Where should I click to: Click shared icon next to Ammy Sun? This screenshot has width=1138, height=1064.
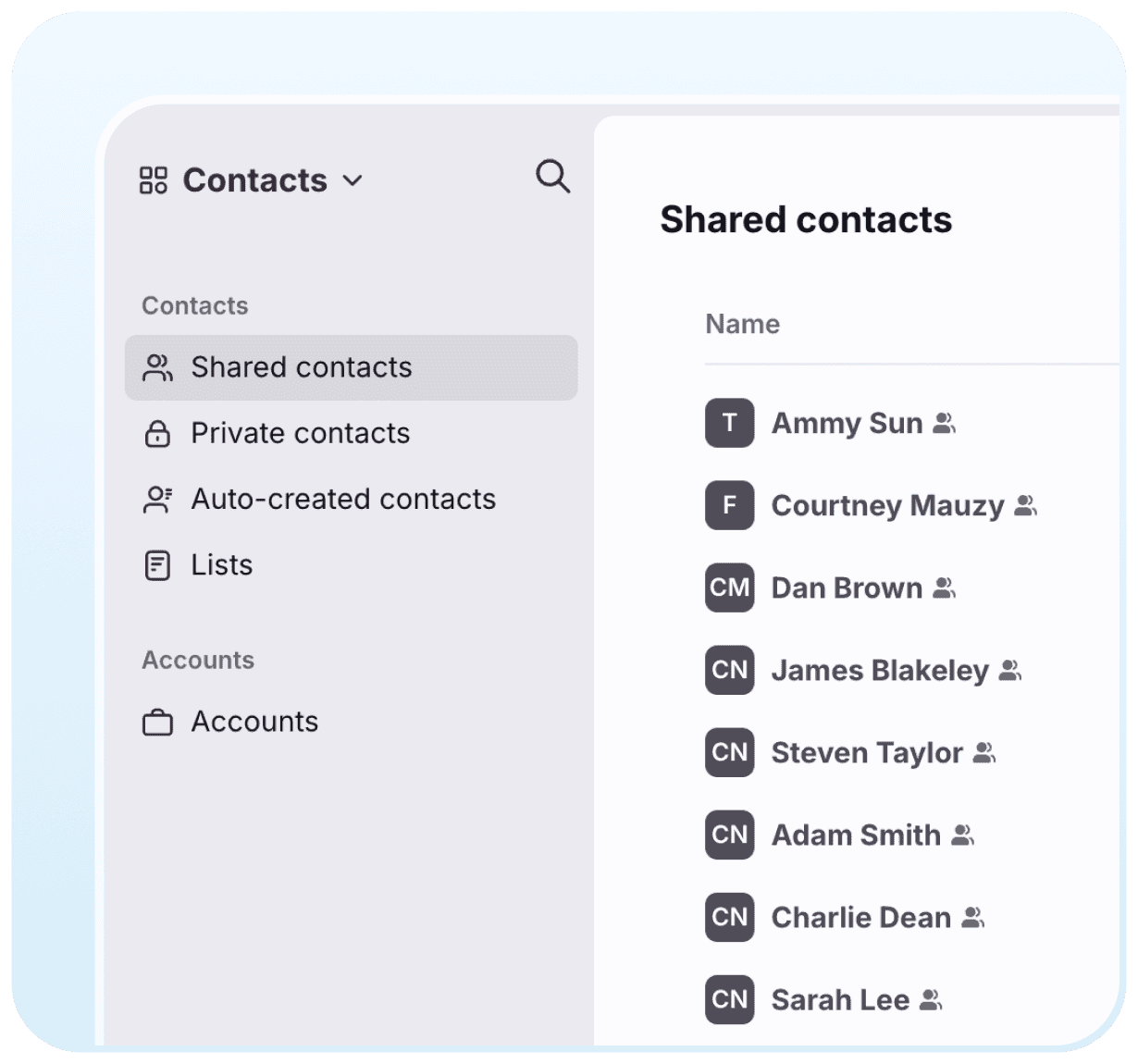pyautogui.click(x=944, y=423)
